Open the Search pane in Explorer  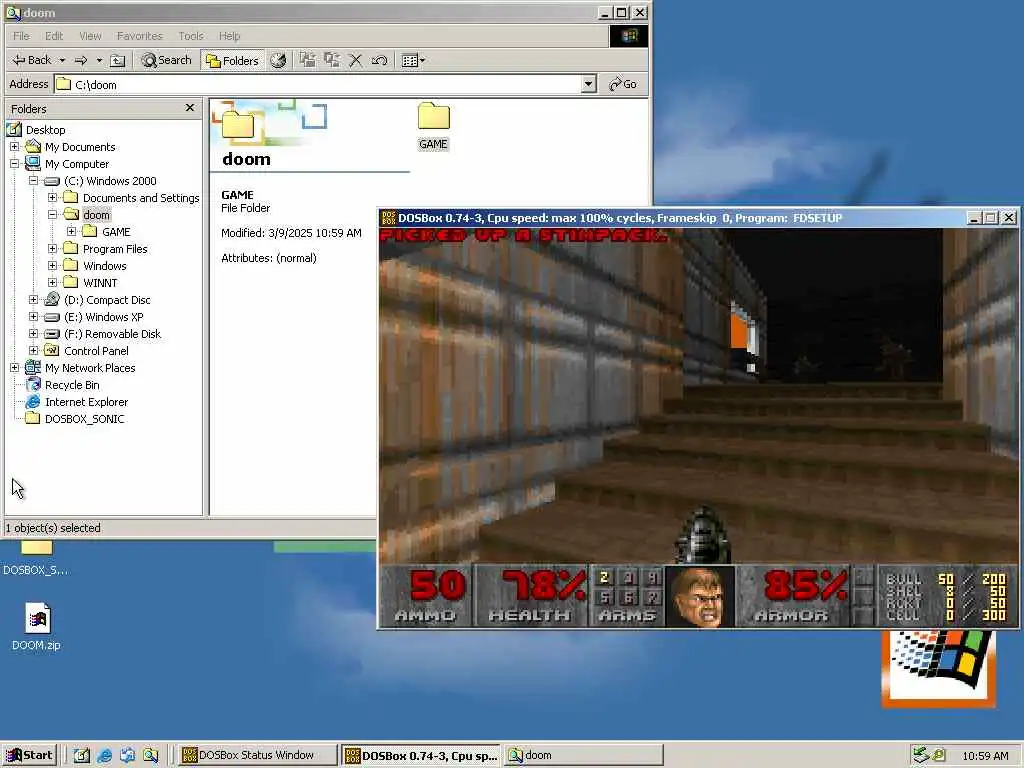(167, 60)
